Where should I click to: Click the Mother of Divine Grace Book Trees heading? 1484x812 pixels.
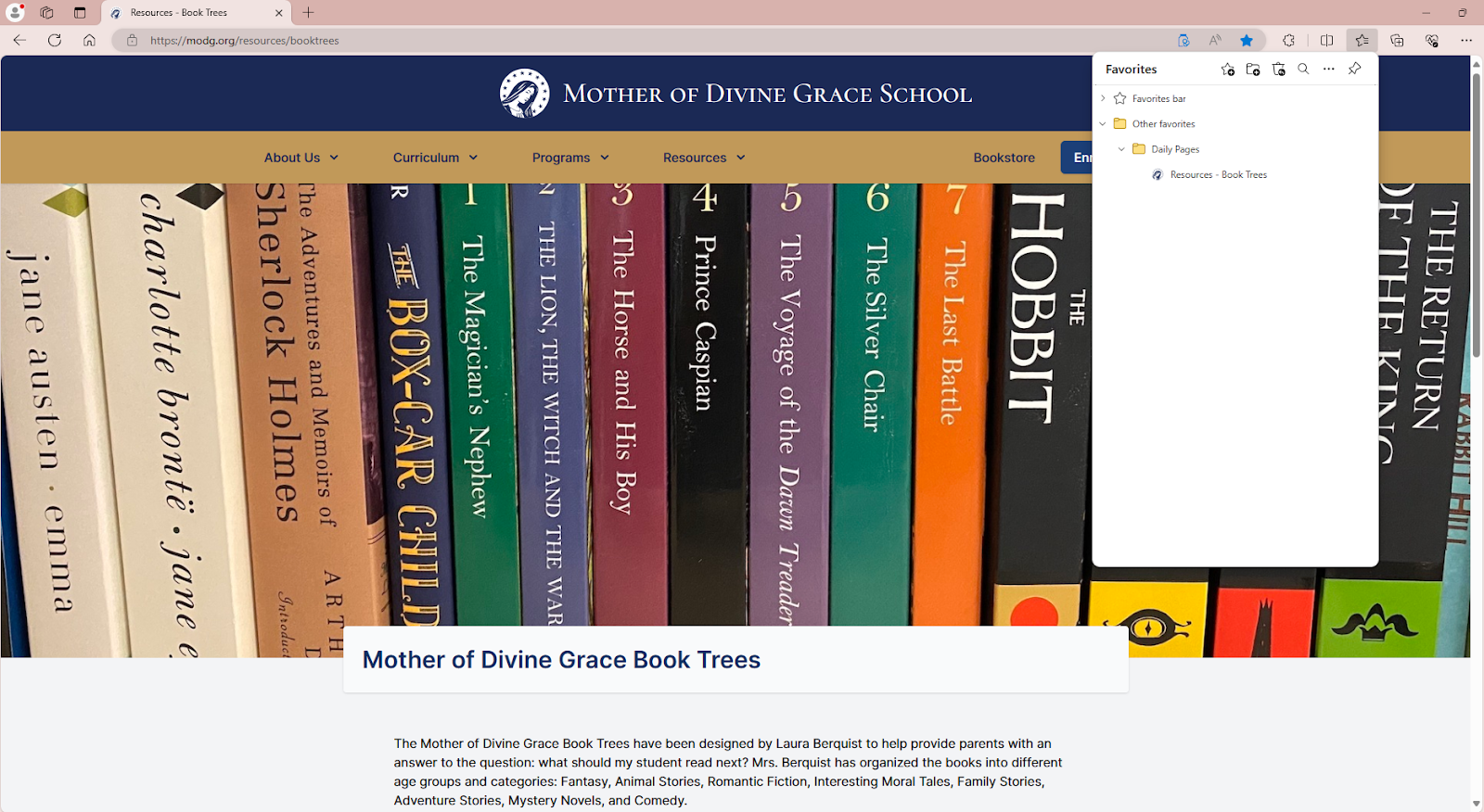coord(561,660)
